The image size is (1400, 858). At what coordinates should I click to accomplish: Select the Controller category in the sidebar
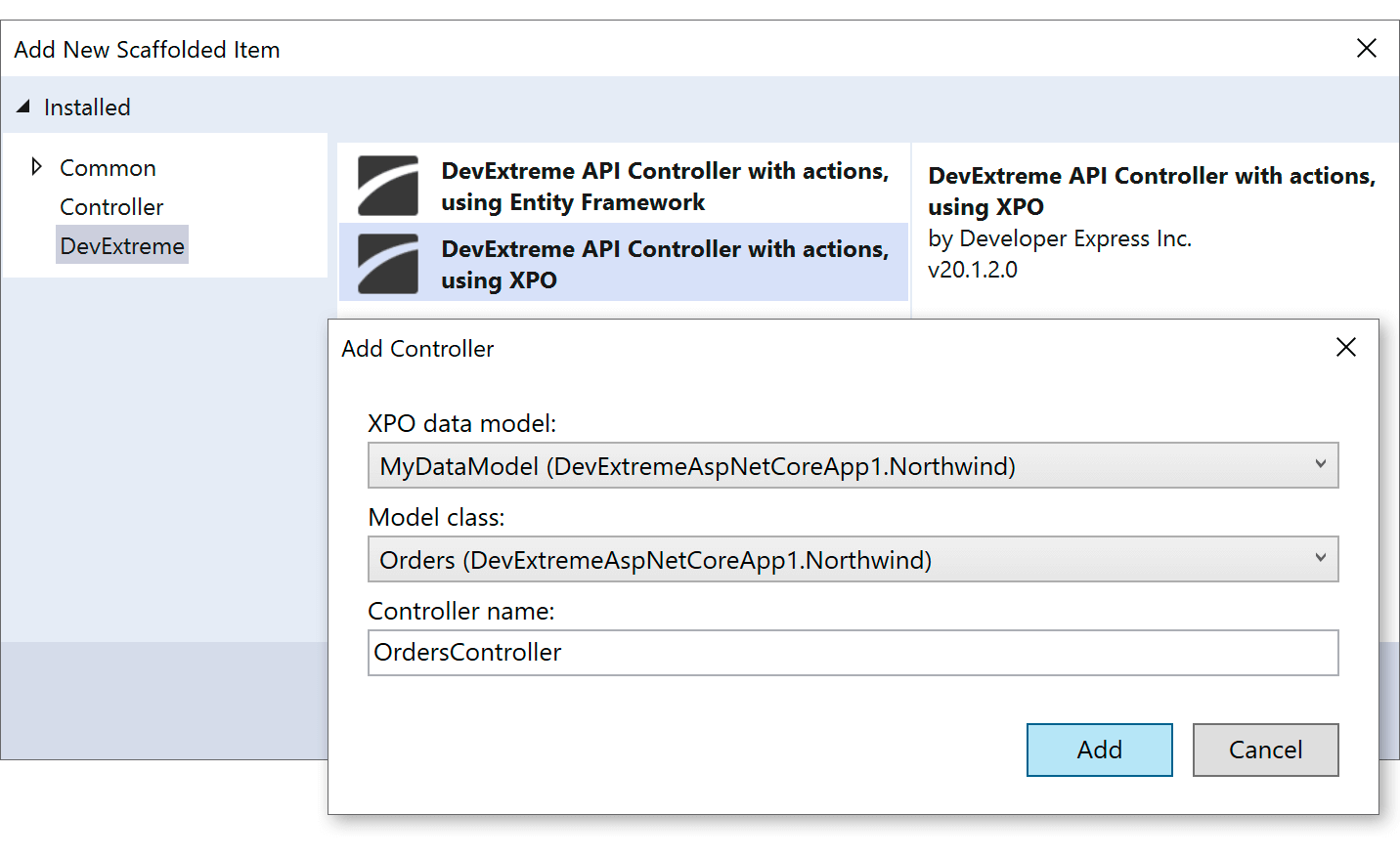pos(111,206)
